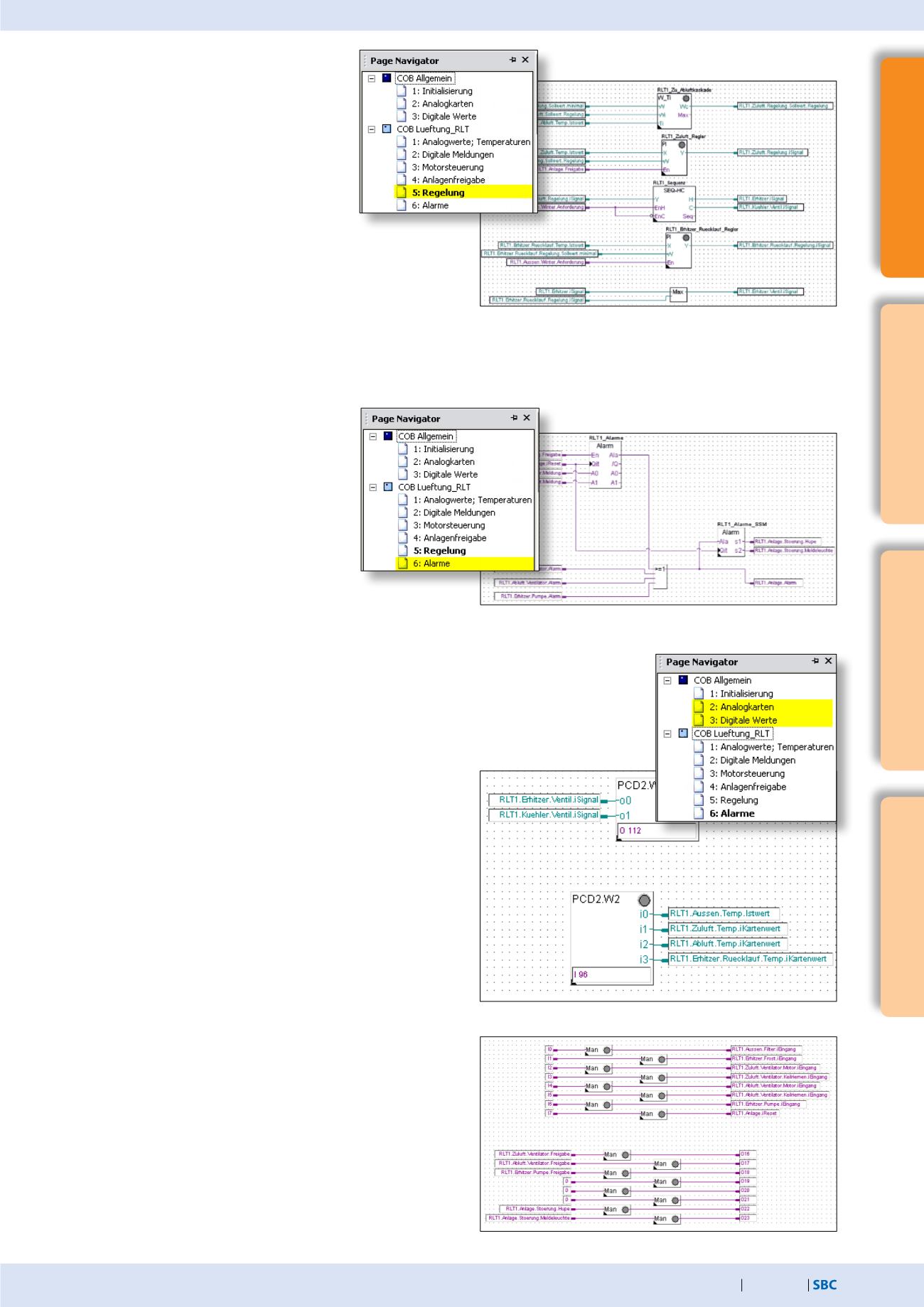924x1307 pixels.
Task: Open bold 5: Regelung in middle navigator
Action: pyautogui.click(x=439, y=551)
